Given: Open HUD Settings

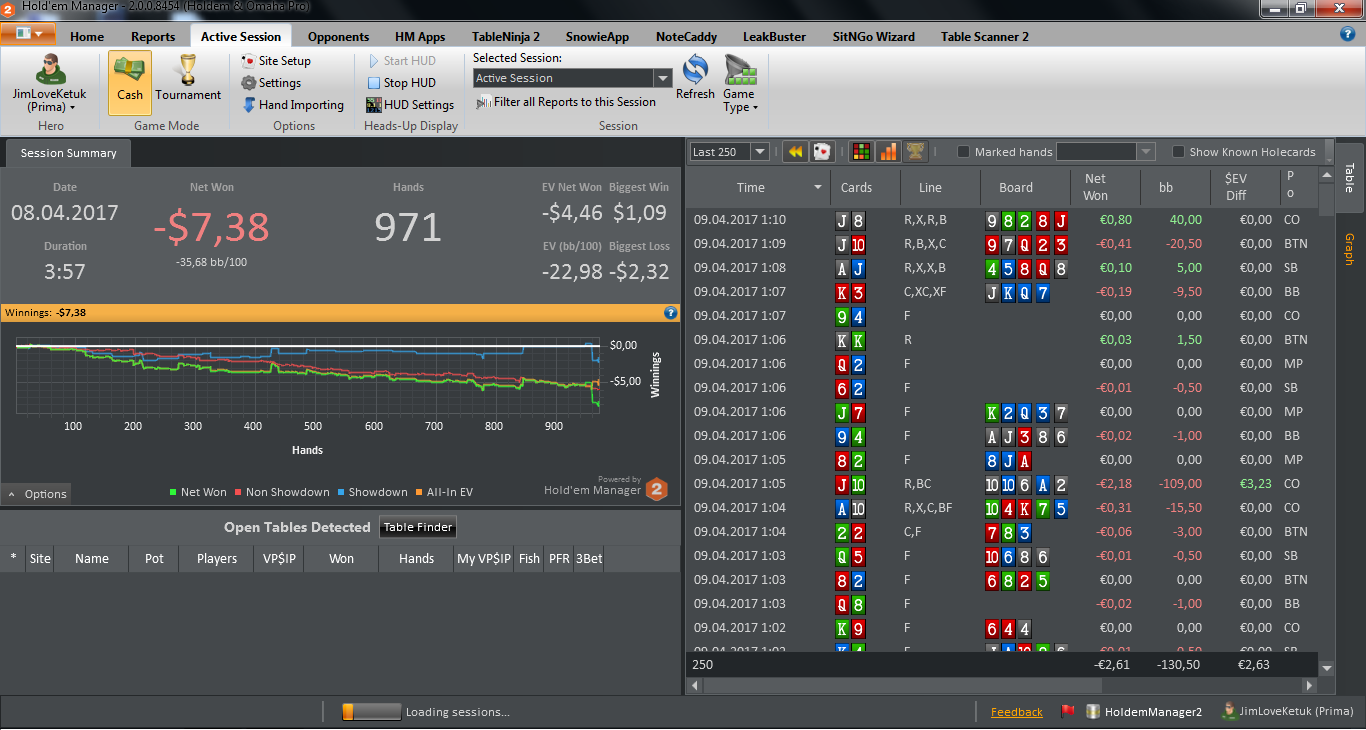Looking at the screenshot, I should (x=410, y=105).
